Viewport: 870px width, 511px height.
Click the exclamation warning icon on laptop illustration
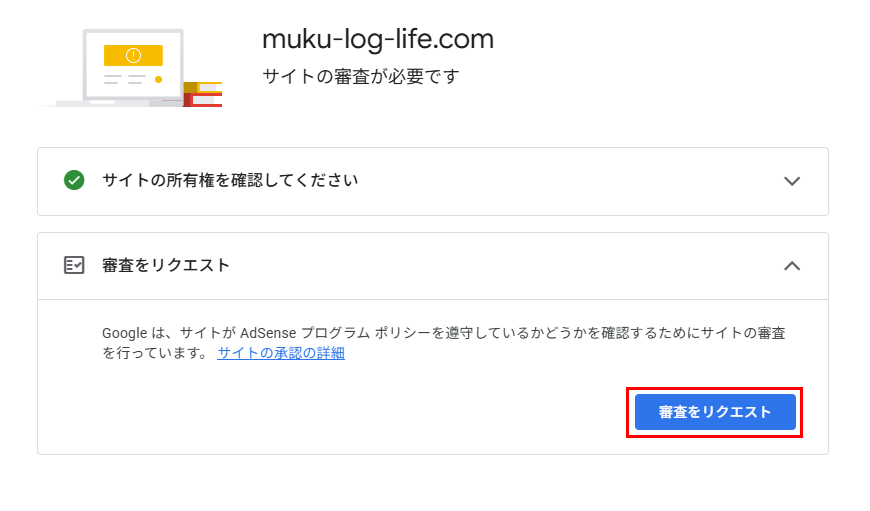coord(133,55)
